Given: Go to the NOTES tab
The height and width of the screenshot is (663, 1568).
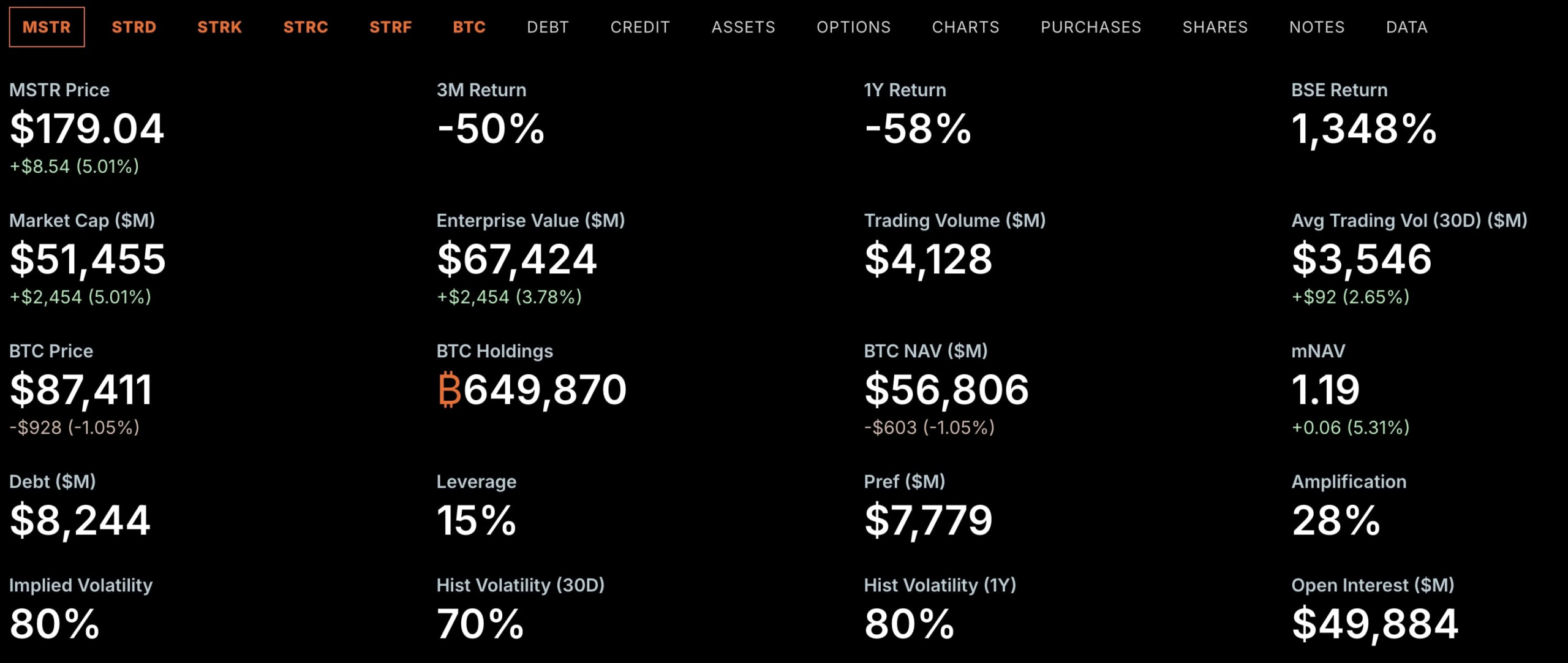Looking at the screenshot, I should point(1317,27).
